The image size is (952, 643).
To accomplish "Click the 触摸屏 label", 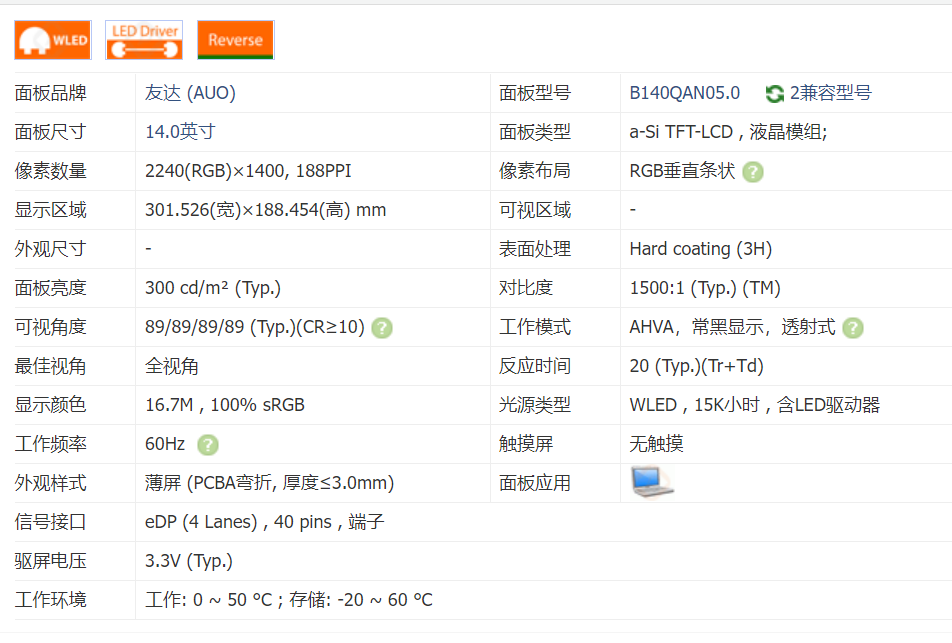I will 526,444.
